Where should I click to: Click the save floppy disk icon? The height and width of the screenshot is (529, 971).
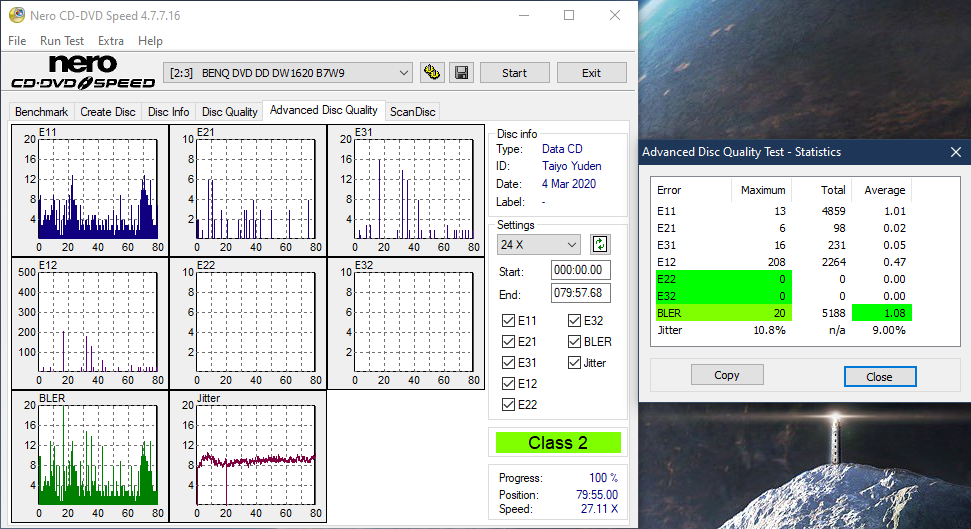(x=461, y=72)
